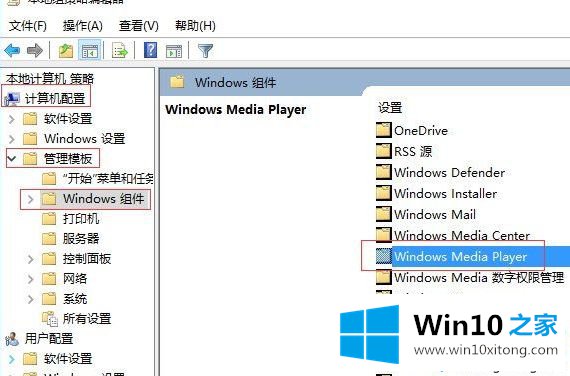Click the 本地计算机 策略 root node
The image size is (570, 376).
(x=50, y=79)
